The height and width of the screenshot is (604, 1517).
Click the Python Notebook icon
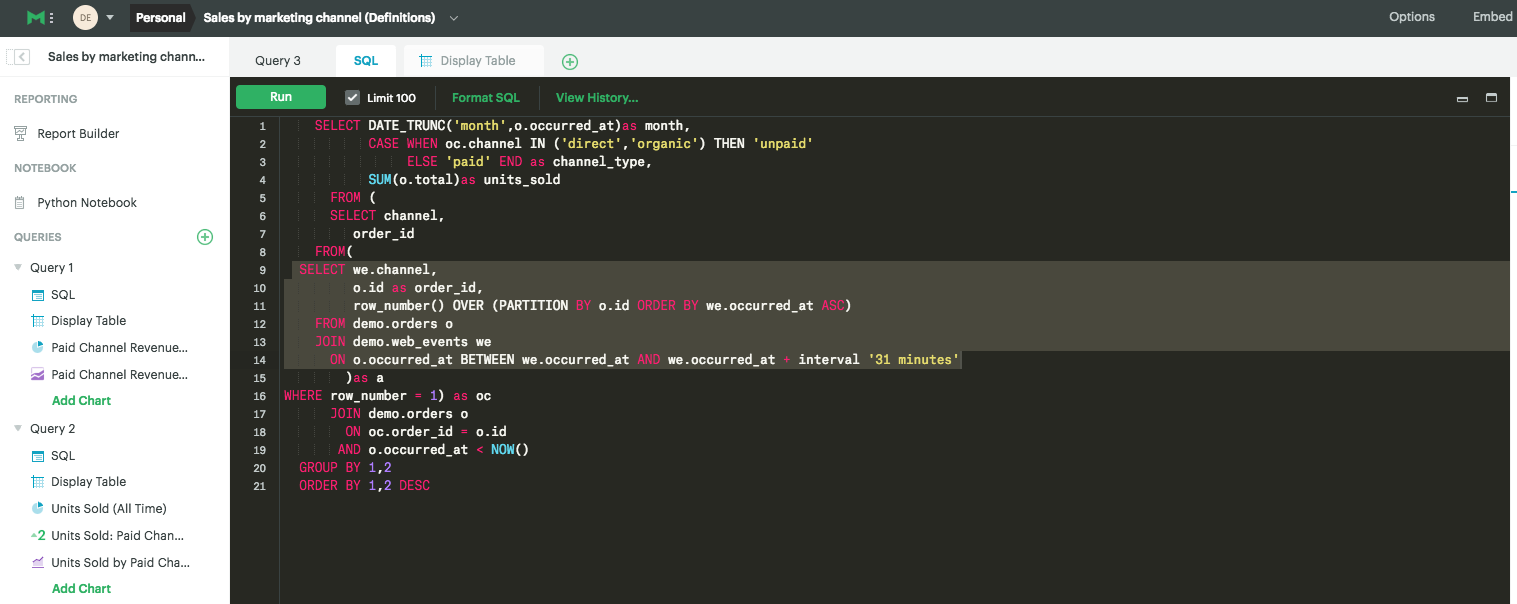(20, 202)
